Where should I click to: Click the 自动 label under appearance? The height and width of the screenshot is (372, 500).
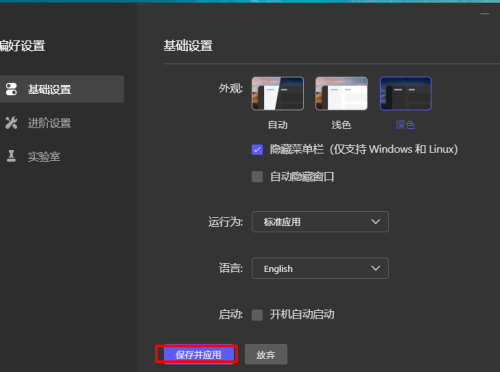pyautogui.click(x=278, y=125)
